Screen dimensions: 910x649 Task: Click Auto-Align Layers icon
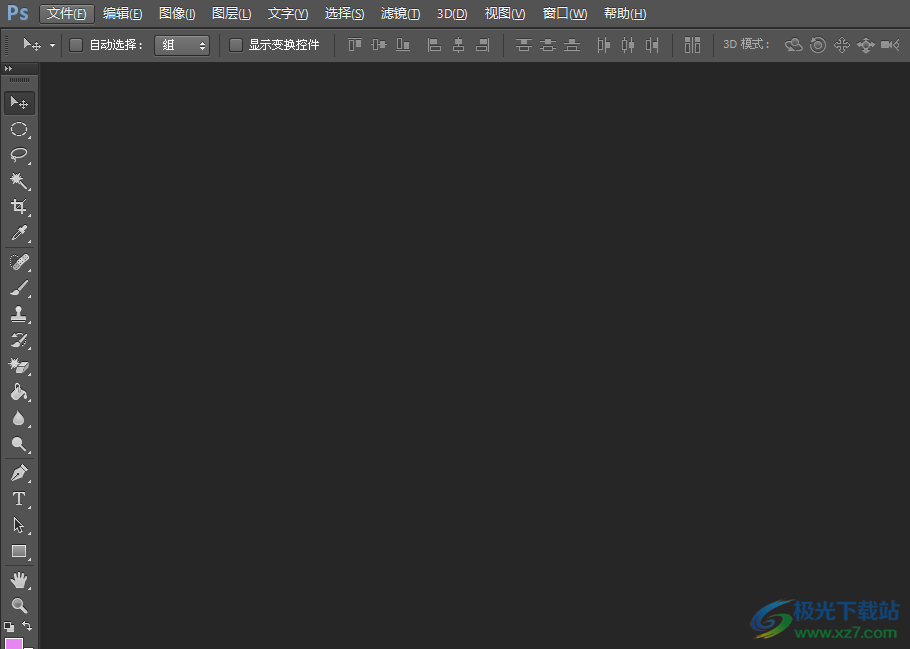coord(692,45)
